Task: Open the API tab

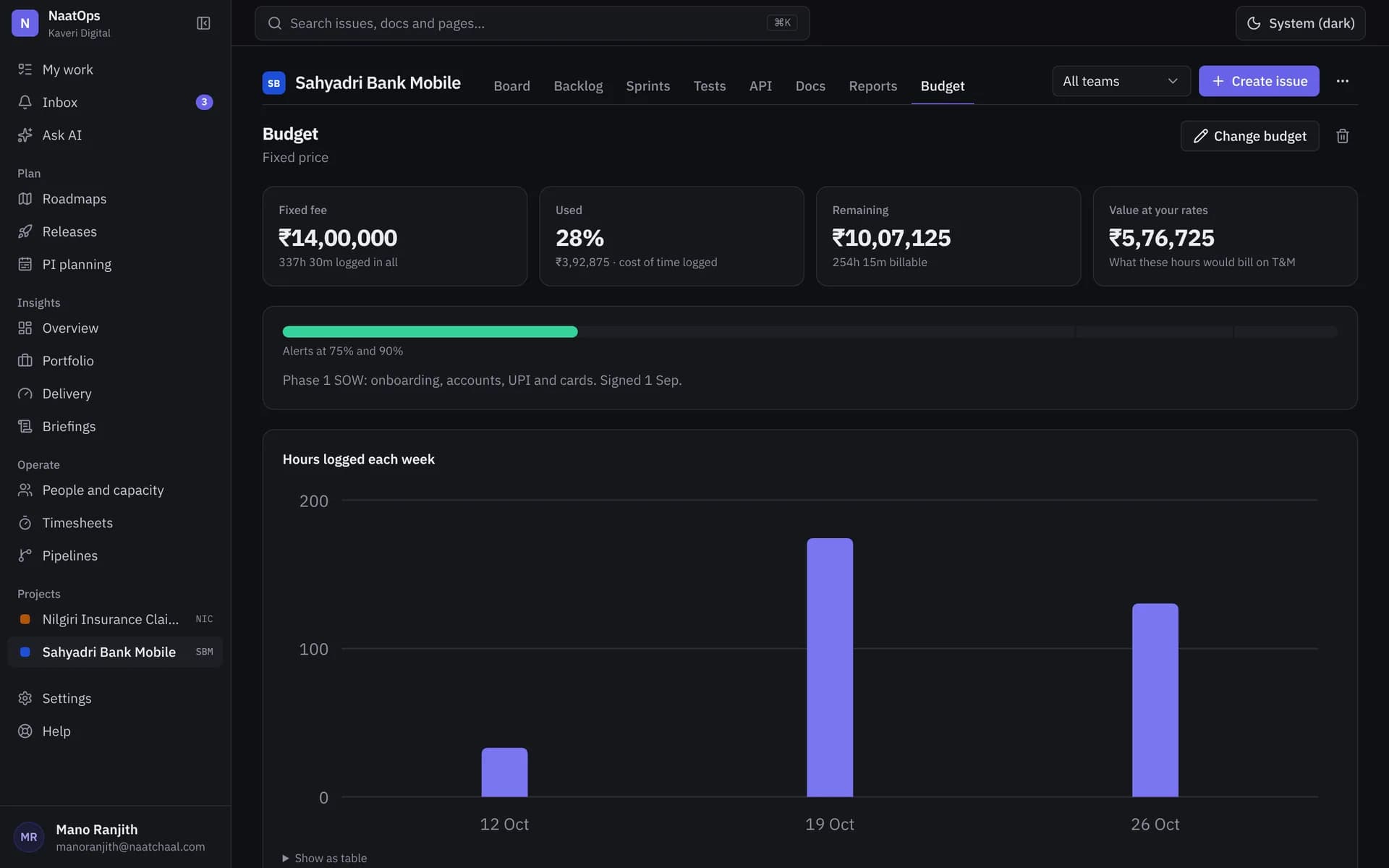Action: tap(761, 86)
